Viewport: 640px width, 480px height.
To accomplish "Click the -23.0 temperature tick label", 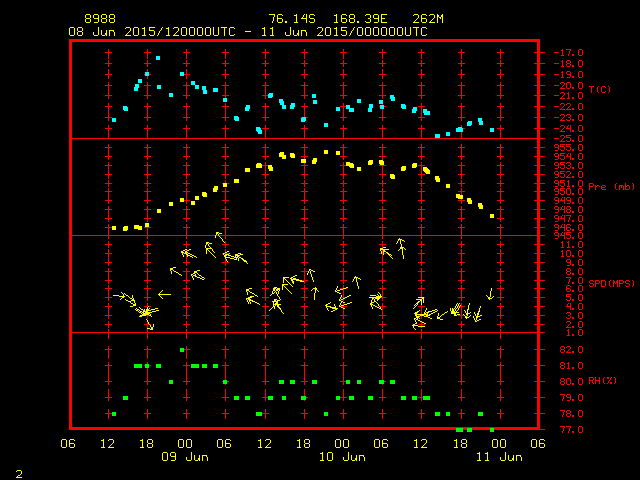I will [568, 118].
